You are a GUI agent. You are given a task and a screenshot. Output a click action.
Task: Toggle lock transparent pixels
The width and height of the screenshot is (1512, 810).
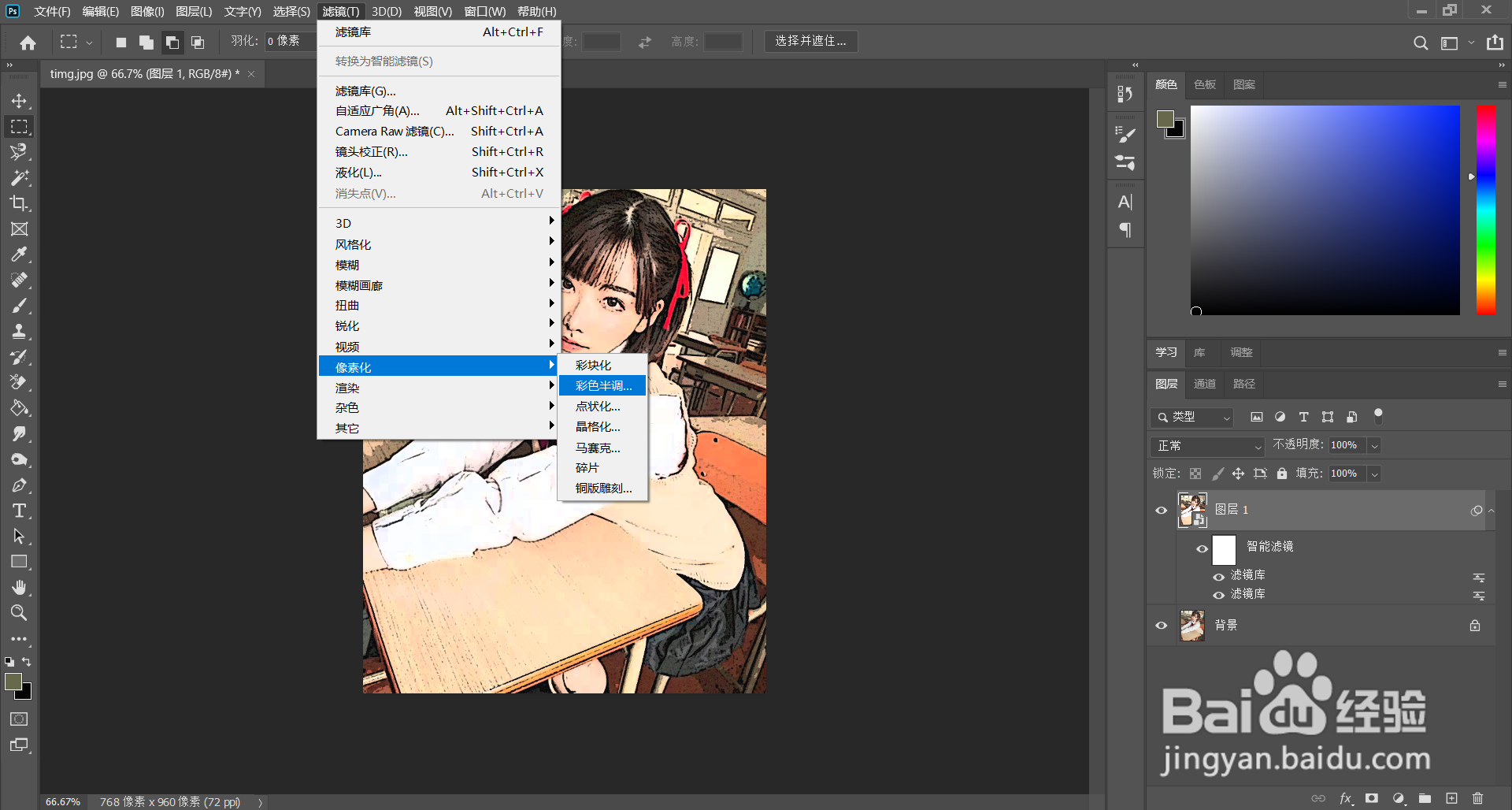pos(1195,474)
